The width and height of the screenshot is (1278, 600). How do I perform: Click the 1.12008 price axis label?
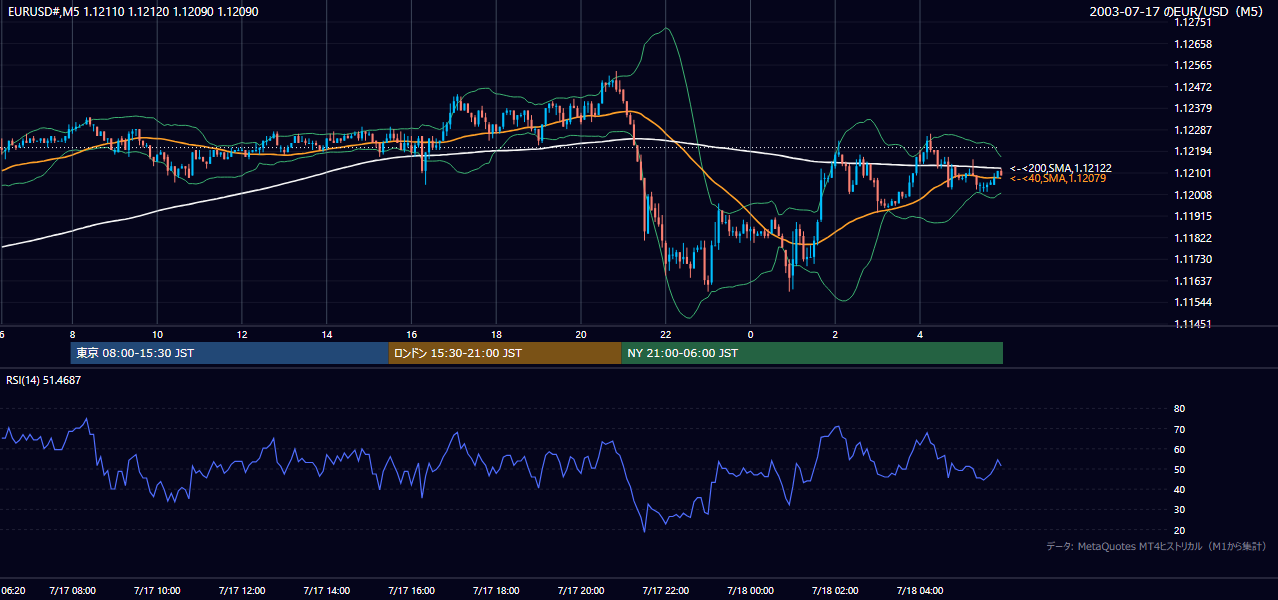click(1193, 195)
